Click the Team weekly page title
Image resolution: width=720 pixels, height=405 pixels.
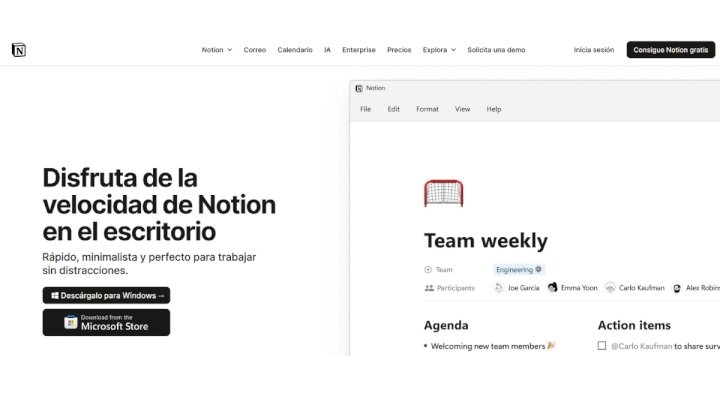click(x=486, y=240)
